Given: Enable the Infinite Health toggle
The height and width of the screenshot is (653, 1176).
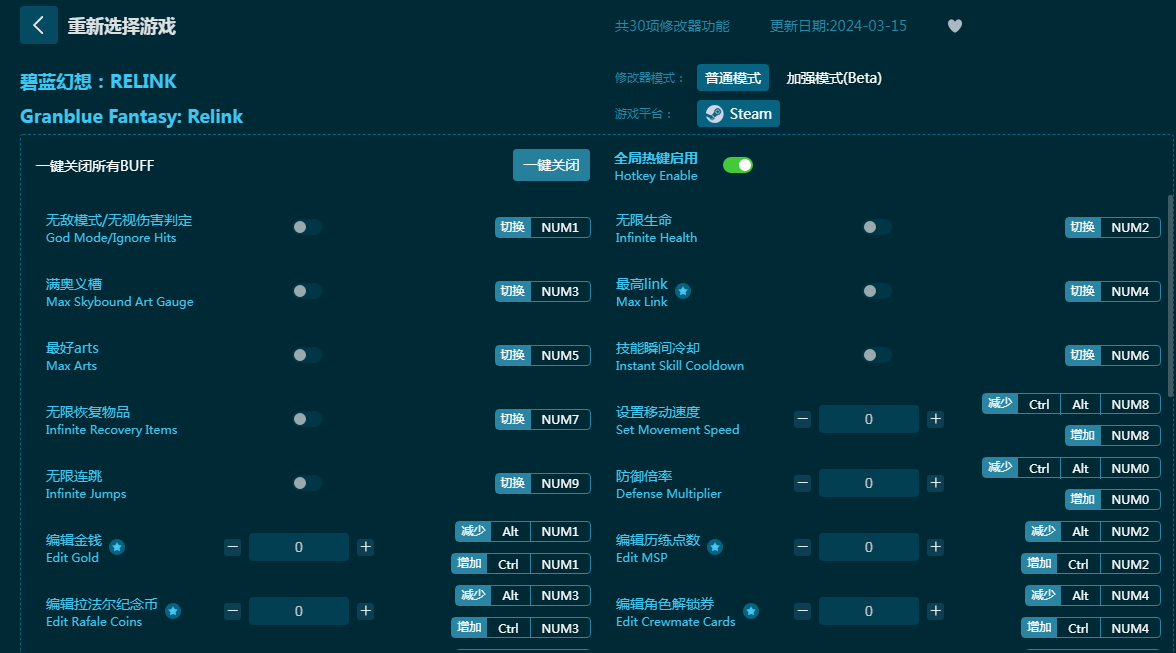Looking at the screenshot, I should (x=877, y=227).
